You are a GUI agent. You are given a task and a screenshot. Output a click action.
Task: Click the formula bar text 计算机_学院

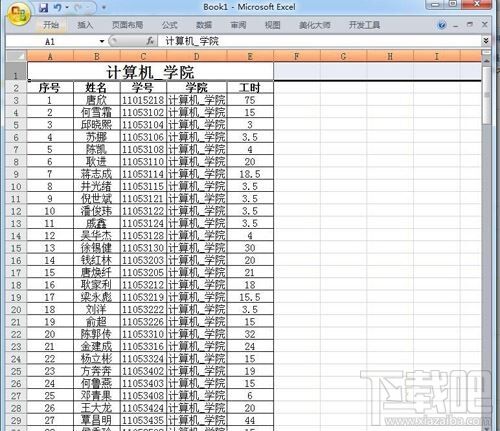pyautogui.click(x=192, y=41)
